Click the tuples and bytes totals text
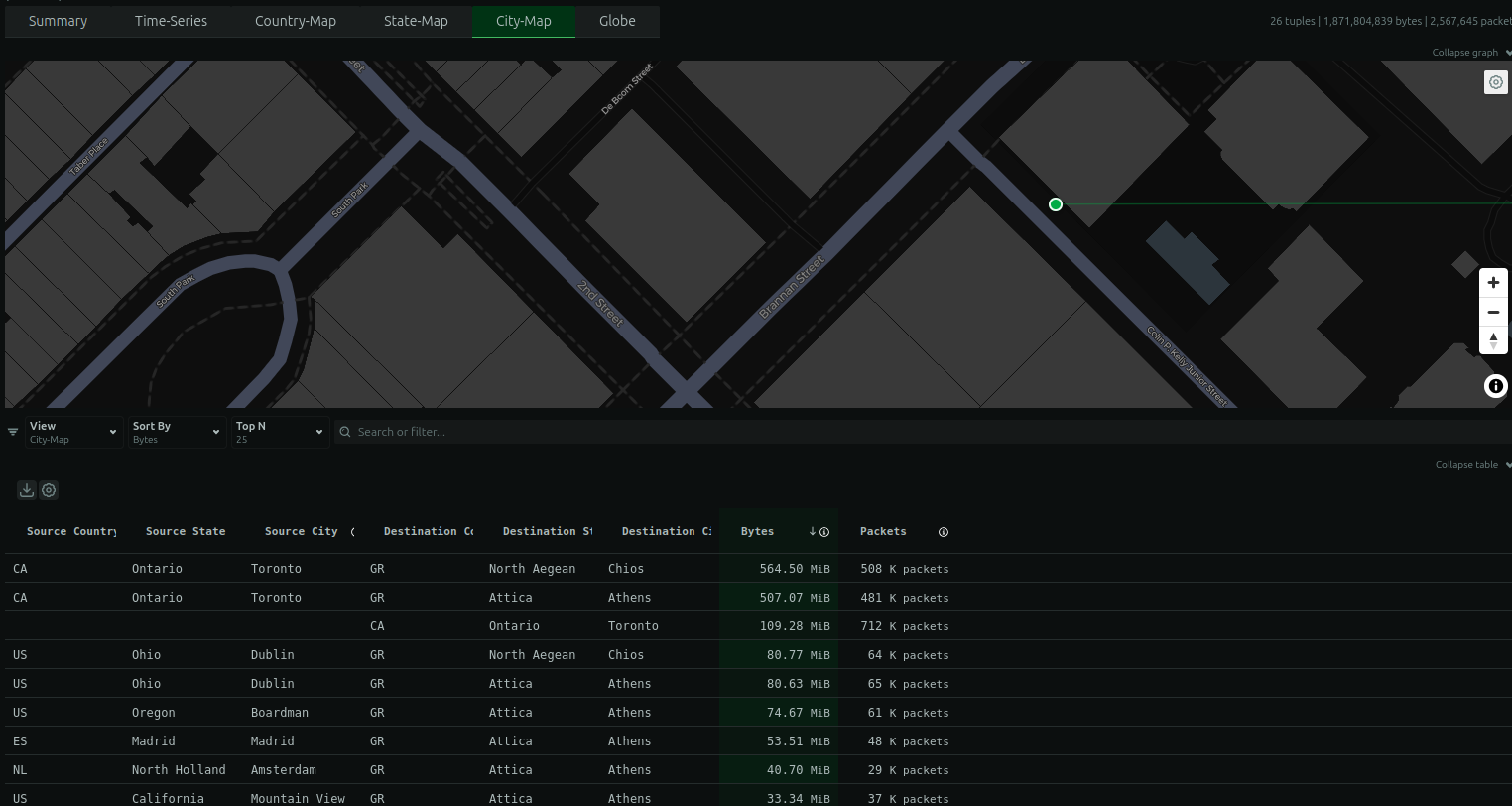Image resolution: width=1512 pixels, height=806 pixels. click(x=1390, y=21)
